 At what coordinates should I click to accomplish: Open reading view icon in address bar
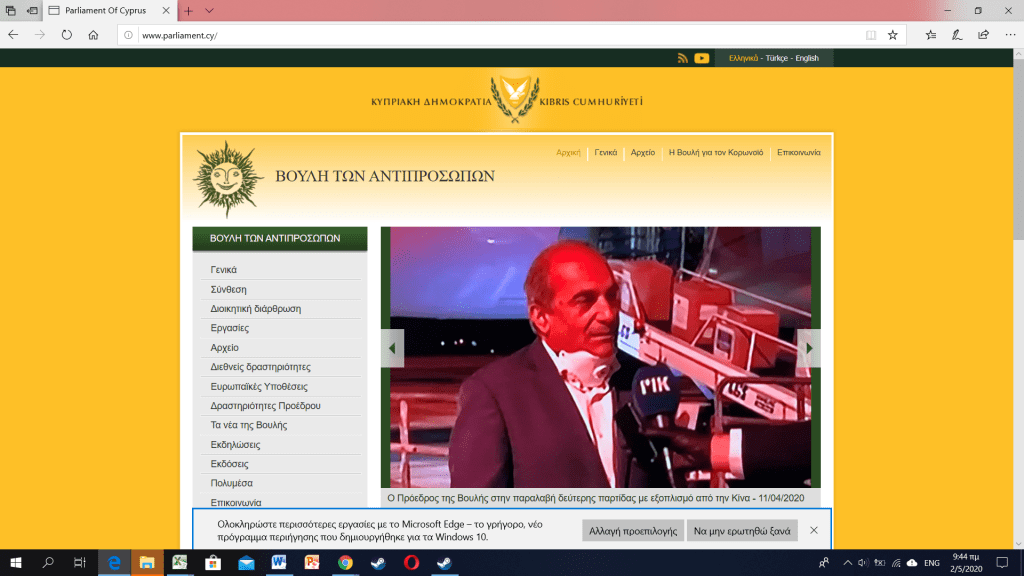(x=870, y=35)
